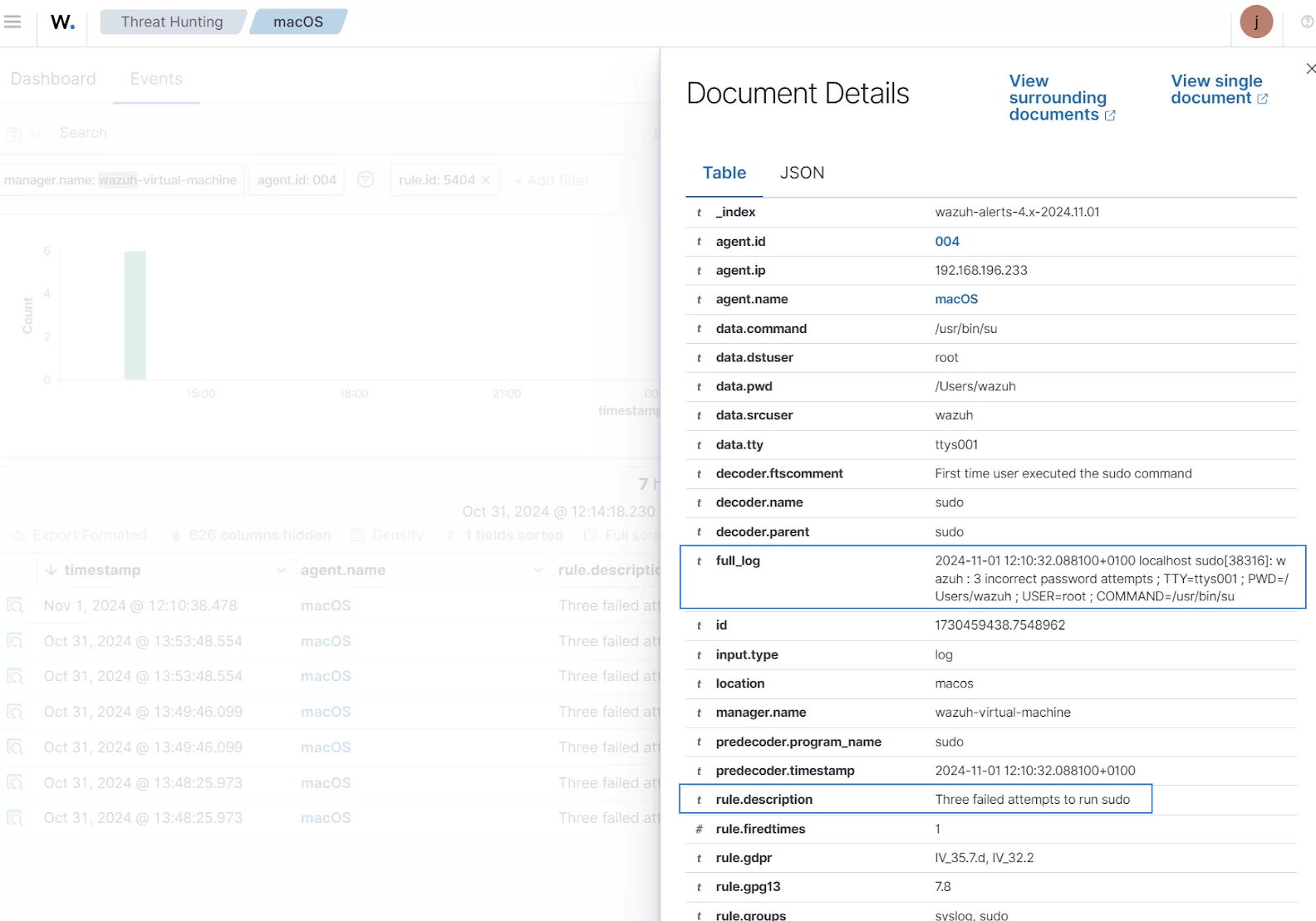Click field type icon for manager.name
1316x921 pixels.
tap(699, 713)
